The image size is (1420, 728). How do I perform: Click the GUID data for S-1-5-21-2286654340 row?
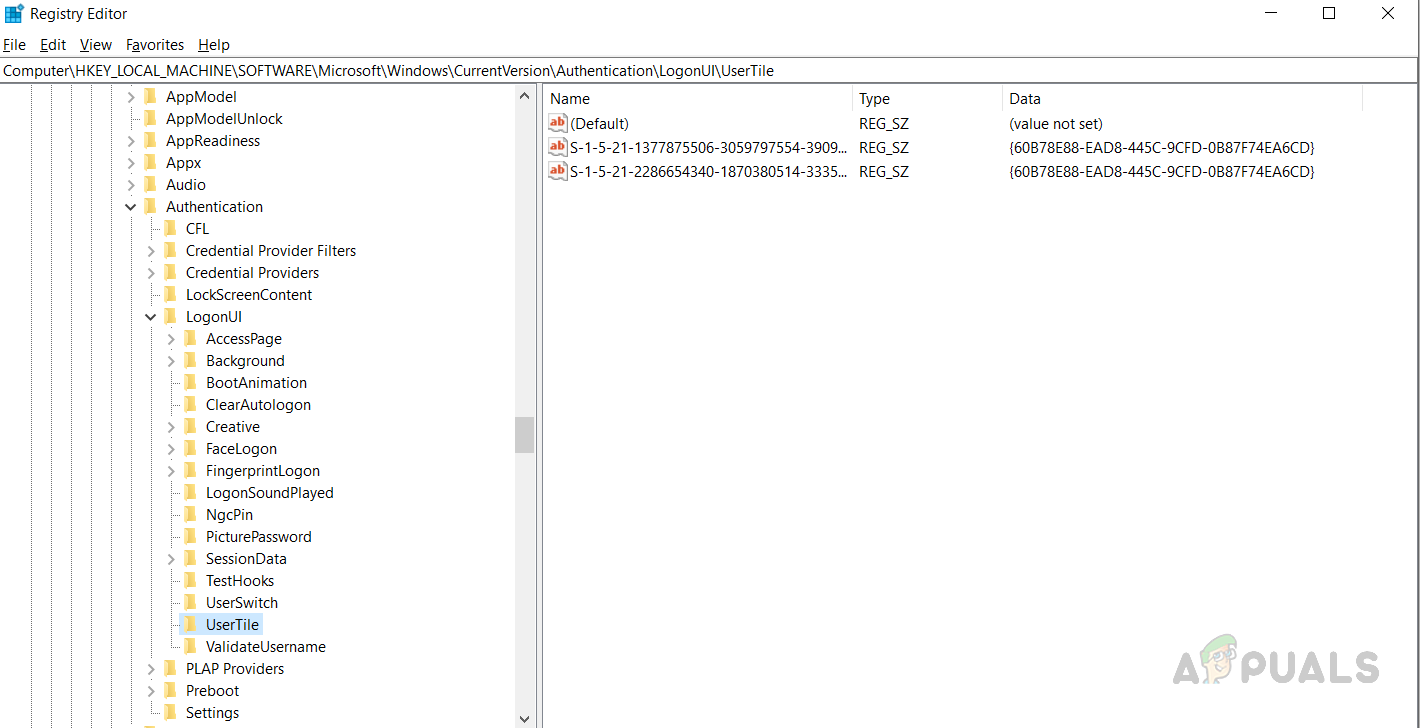(x=1162, y=172)
